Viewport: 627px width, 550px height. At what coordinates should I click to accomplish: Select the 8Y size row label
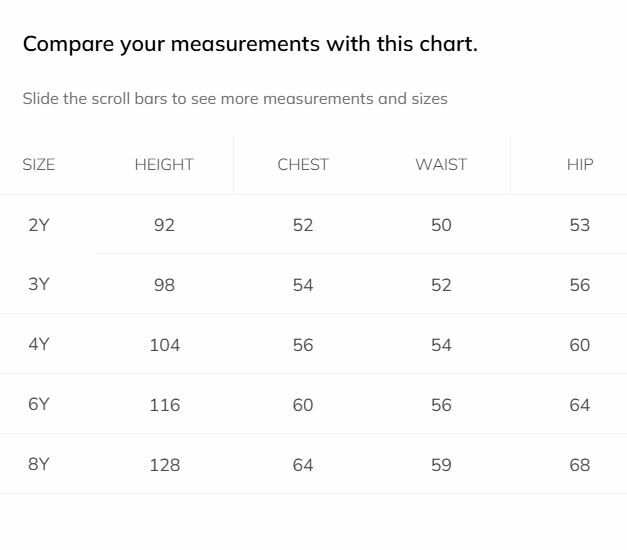click(x=39, y=464)
